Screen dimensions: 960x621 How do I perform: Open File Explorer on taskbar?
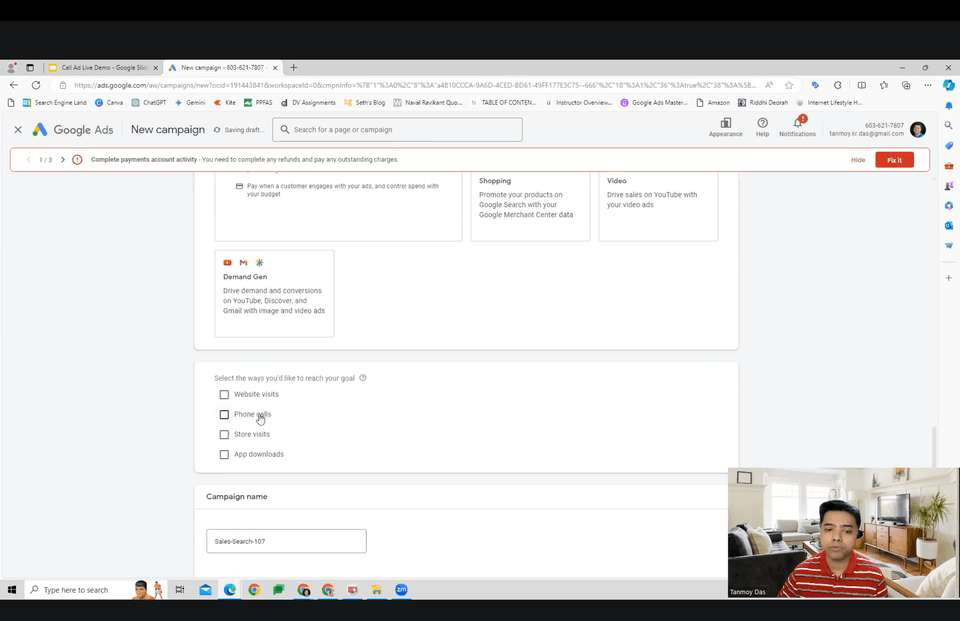pyautogui.click(x=377, y=590)
